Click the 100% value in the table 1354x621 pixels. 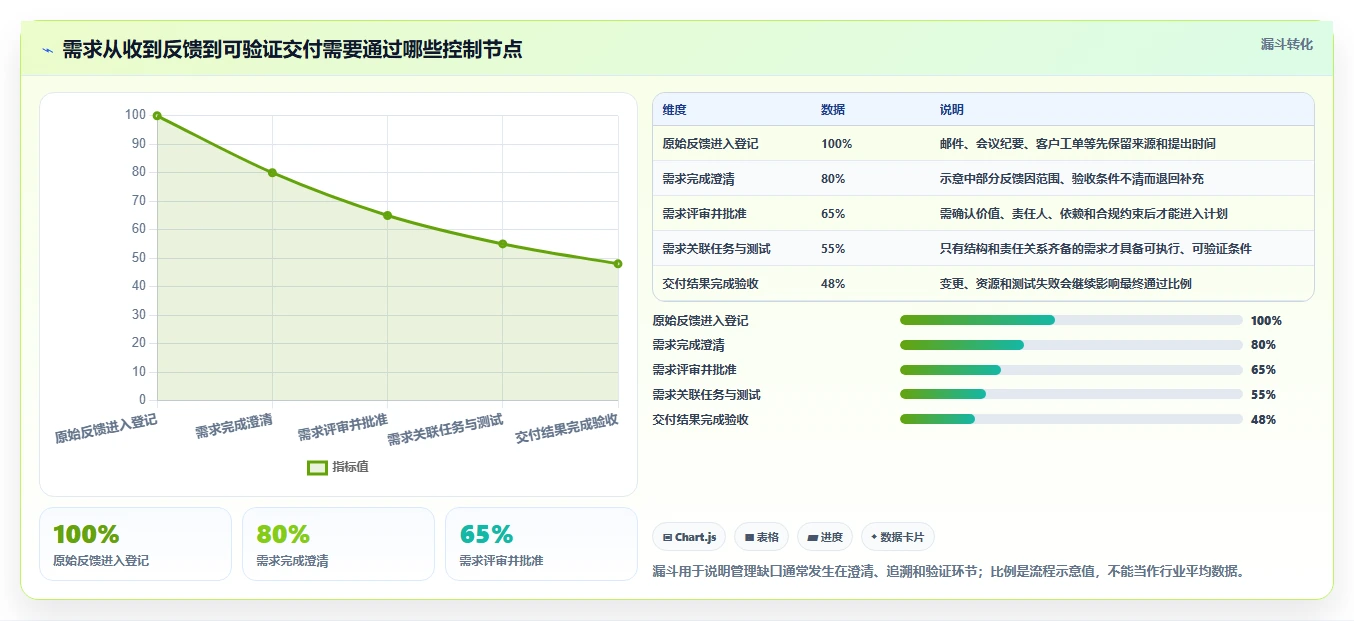[836, 144]
